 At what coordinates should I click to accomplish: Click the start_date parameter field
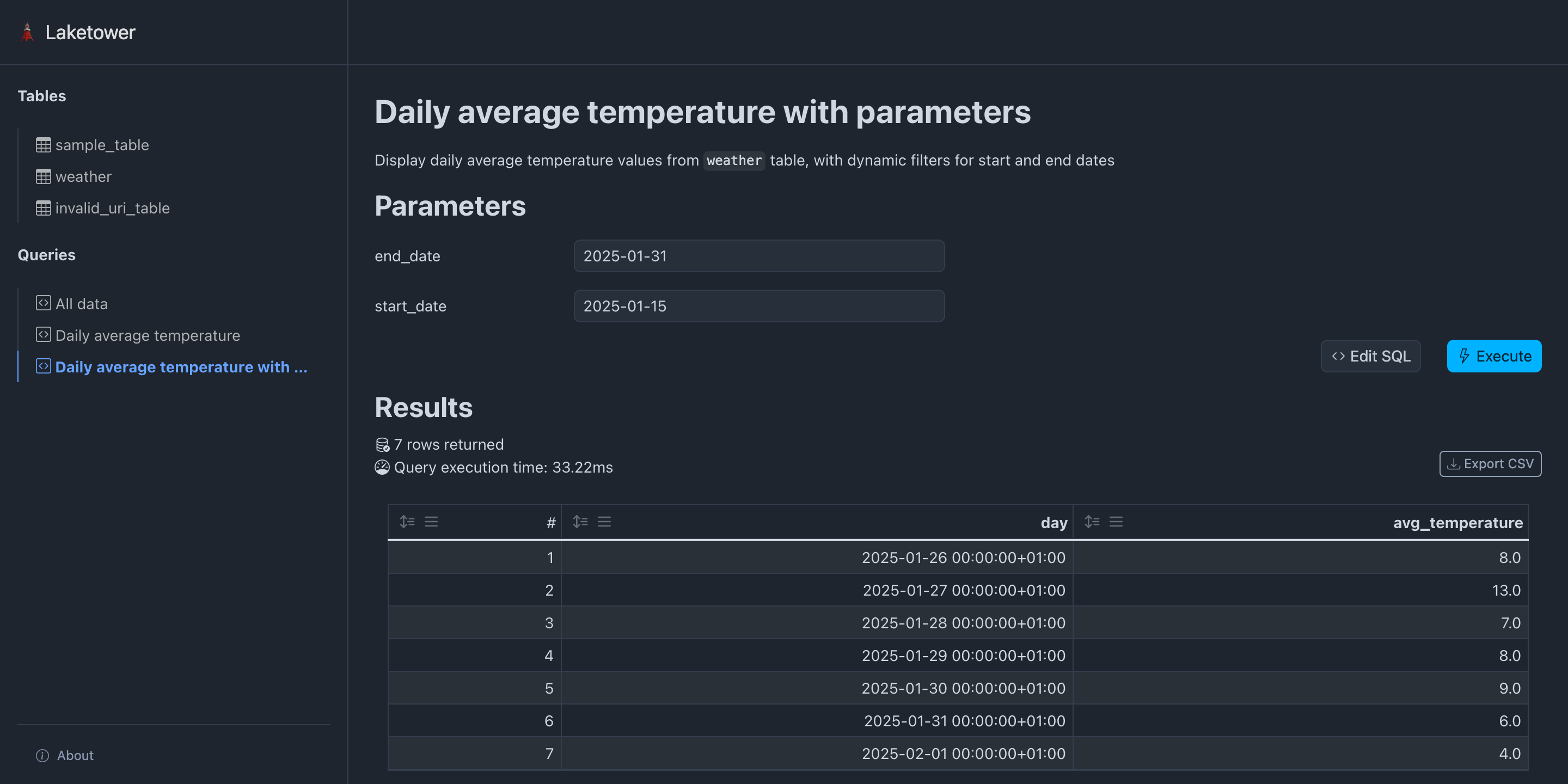point(758,305)
